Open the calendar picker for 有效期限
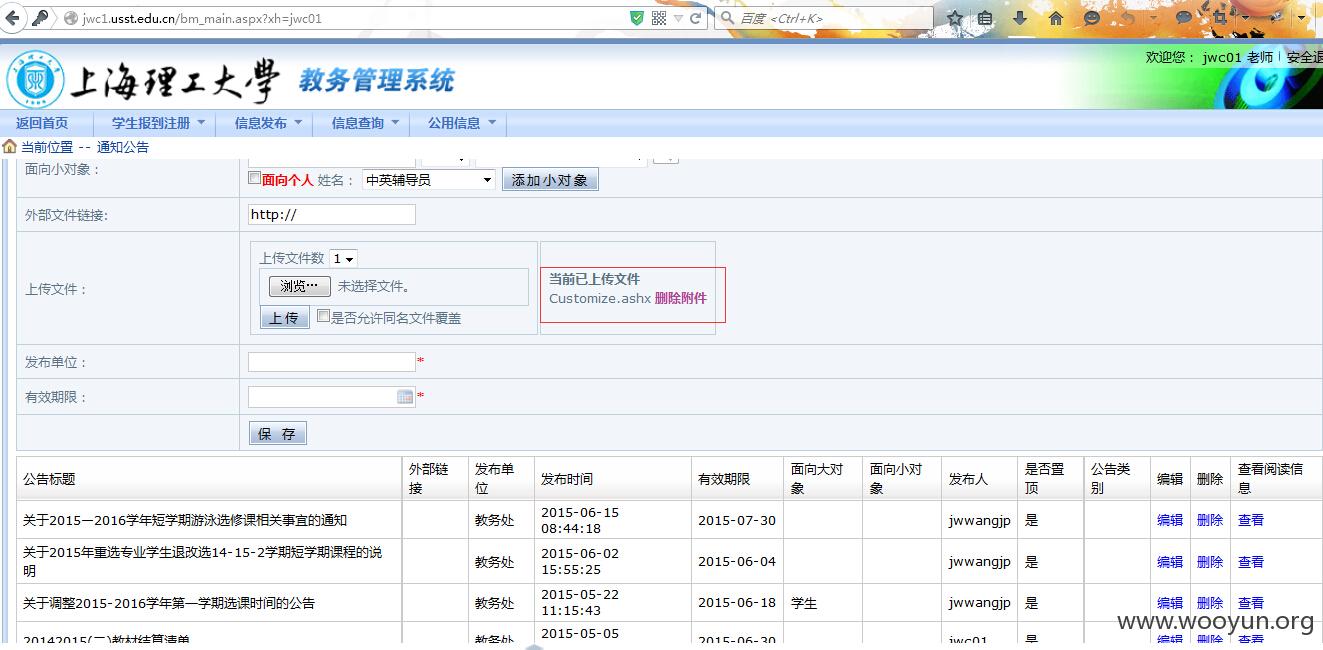 coord(405,397)
